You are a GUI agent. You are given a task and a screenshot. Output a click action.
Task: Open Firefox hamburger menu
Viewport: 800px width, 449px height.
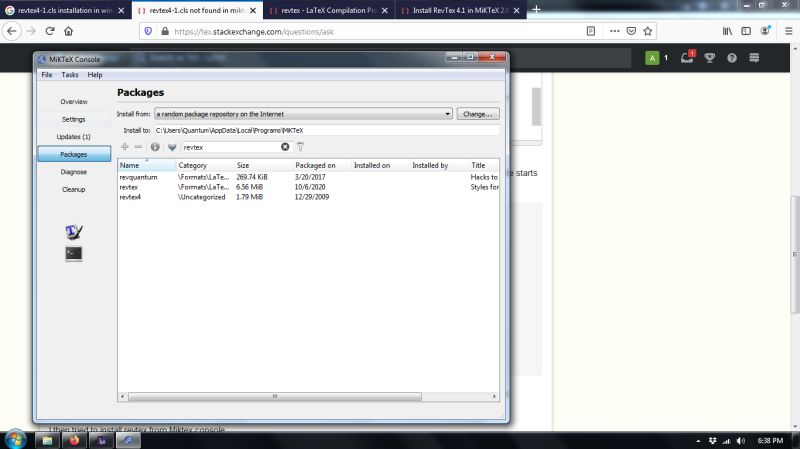788,31
